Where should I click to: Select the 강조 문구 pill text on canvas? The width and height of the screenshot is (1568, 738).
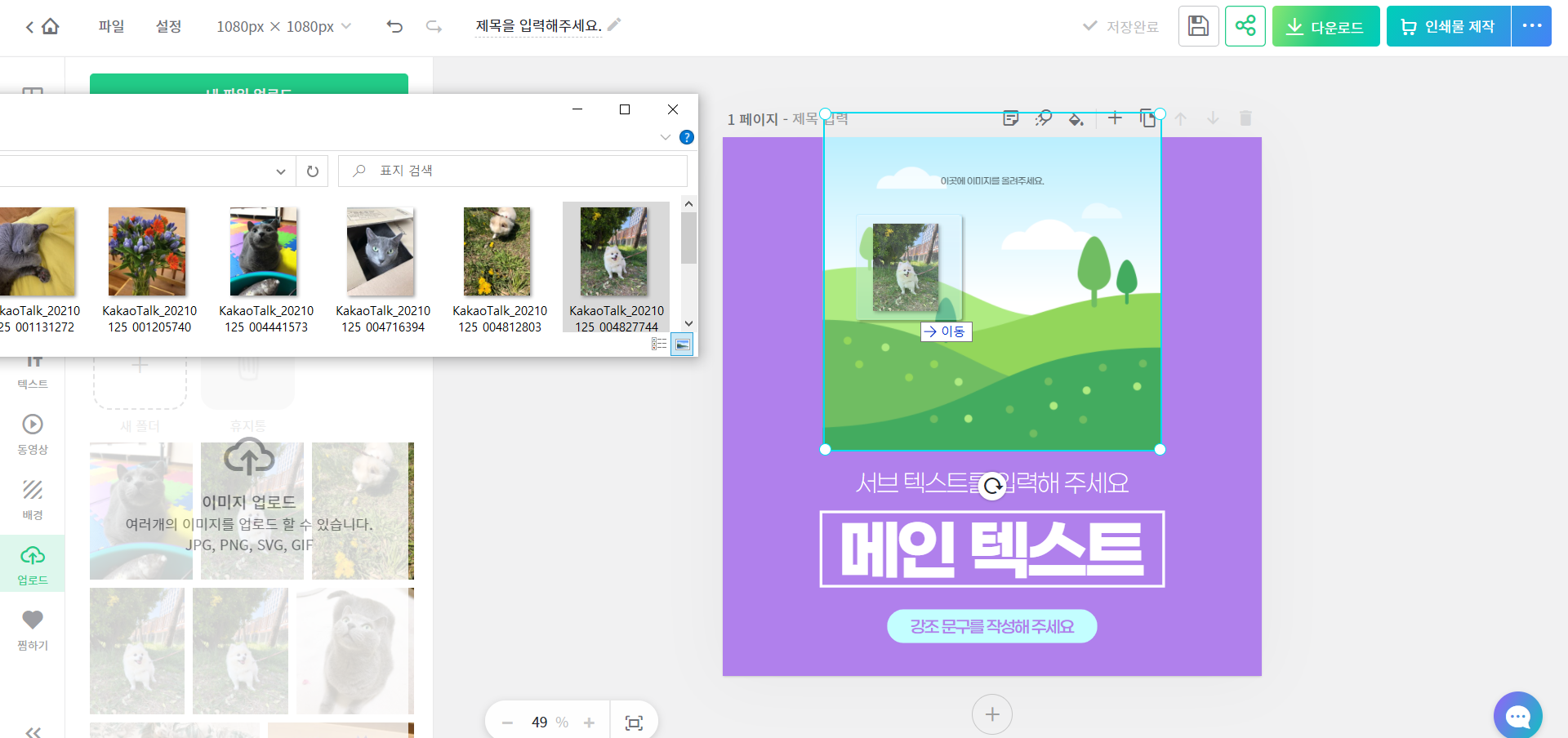pos(992,626)
